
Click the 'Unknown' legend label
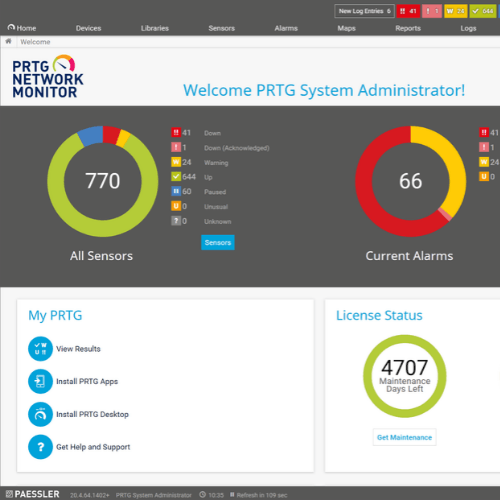(x=218, y=221)
